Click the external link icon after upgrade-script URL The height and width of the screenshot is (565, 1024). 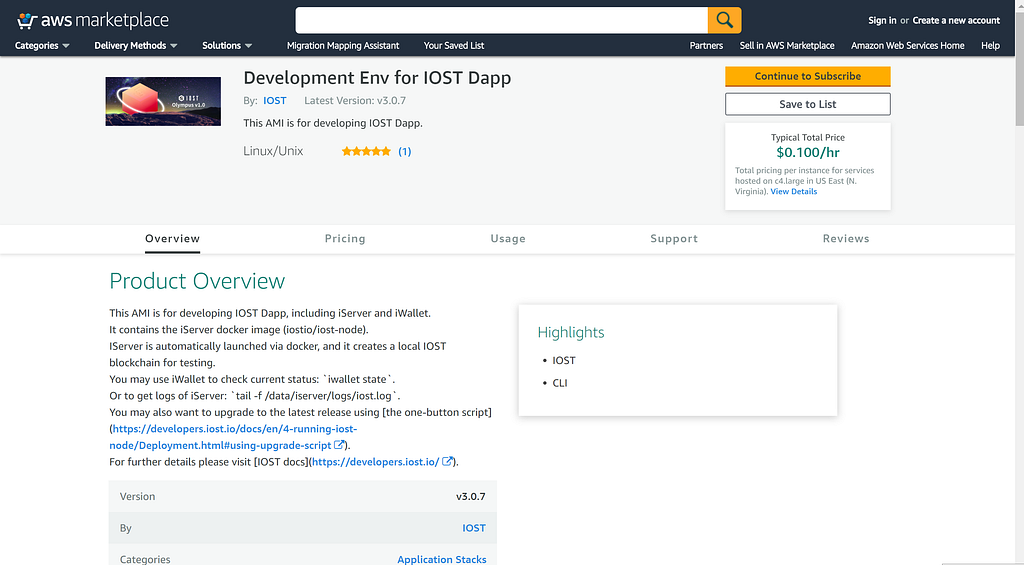tap(340, 445)
